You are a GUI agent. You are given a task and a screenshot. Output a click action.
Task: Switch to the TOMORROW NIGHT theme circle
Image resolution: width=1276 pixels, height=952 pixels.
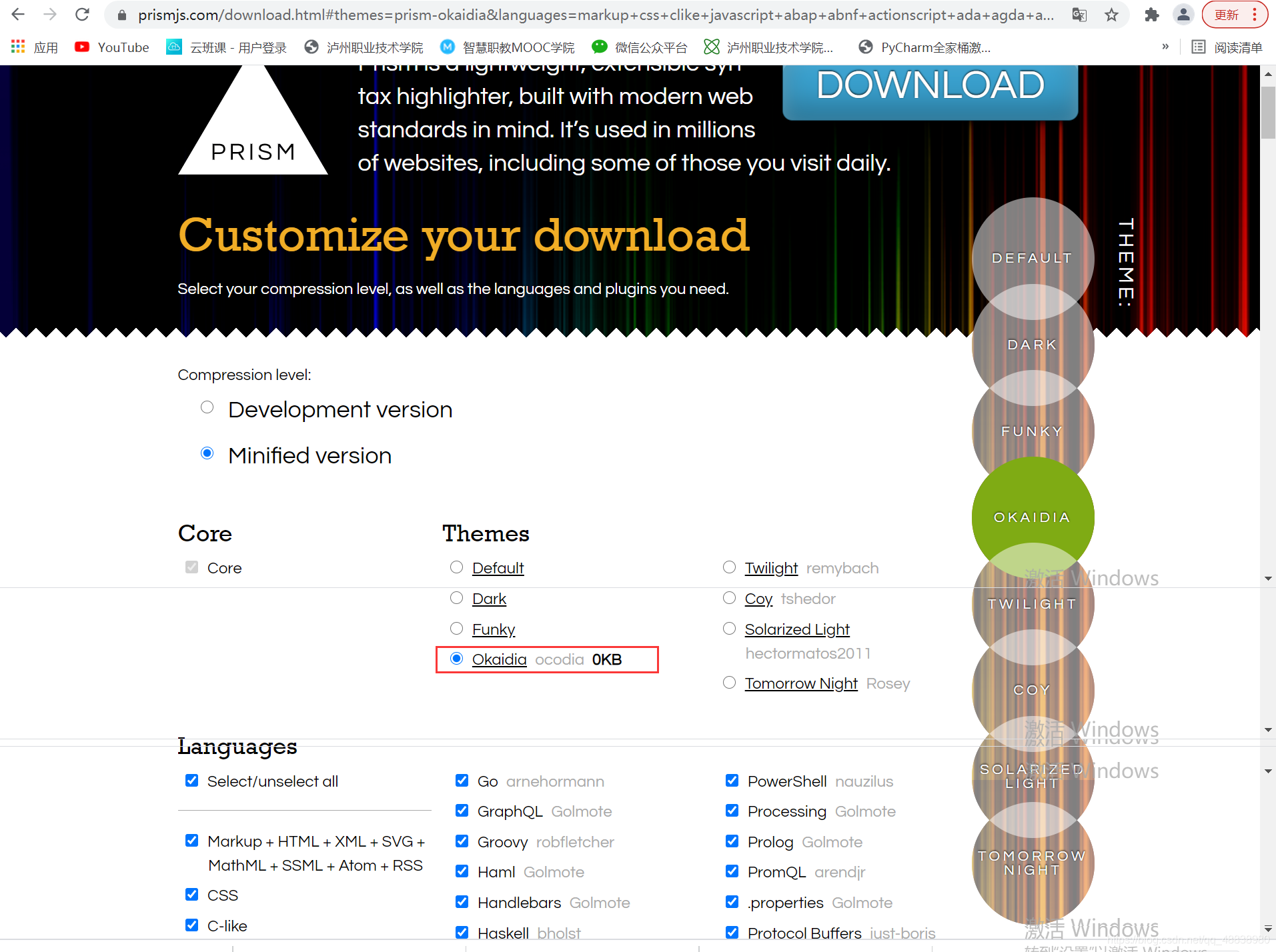pyautogui.click(x=1033, y=863)
